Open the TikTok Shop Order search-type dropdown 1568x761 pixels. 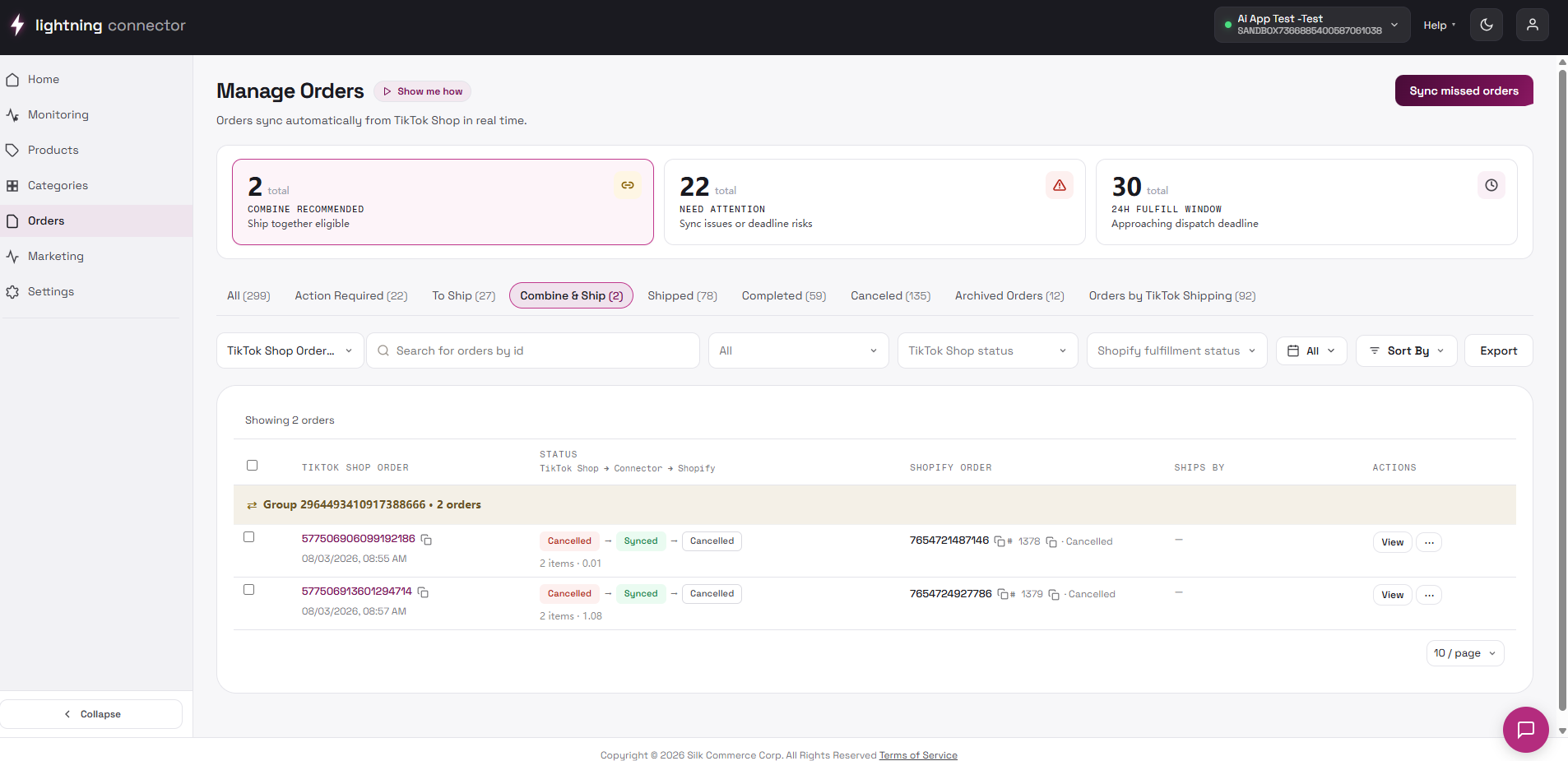pyautogui.click(x=290, y=350)
